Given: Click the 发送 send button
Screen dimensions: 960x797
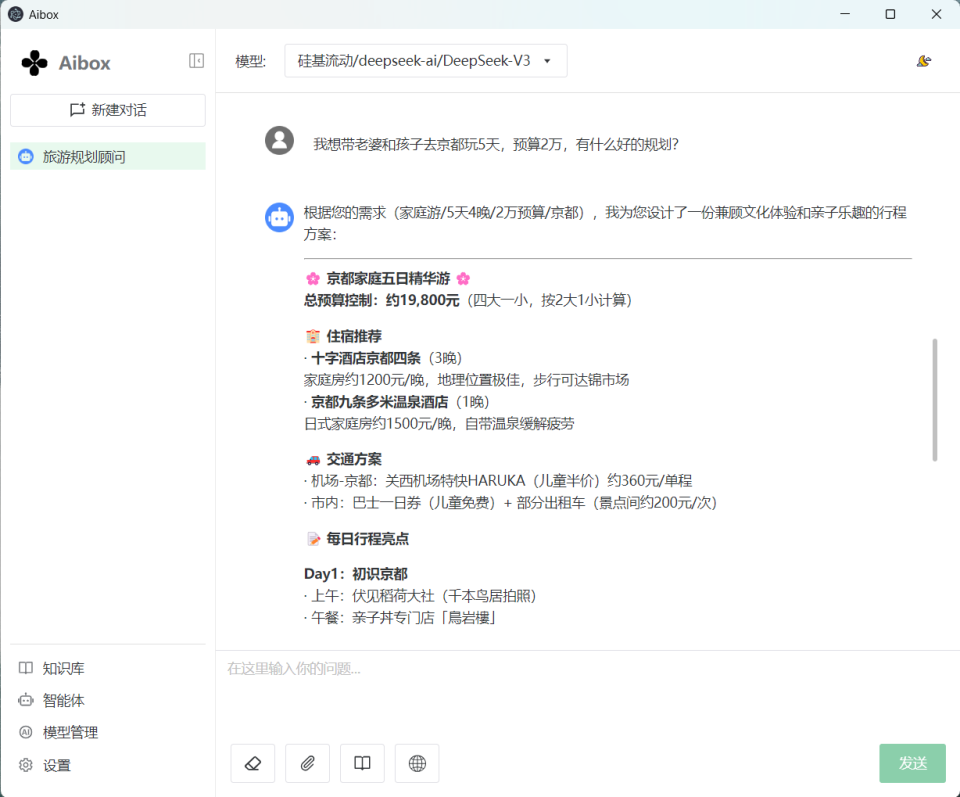Looking at the screenshot, I should [x=912, y=763].
